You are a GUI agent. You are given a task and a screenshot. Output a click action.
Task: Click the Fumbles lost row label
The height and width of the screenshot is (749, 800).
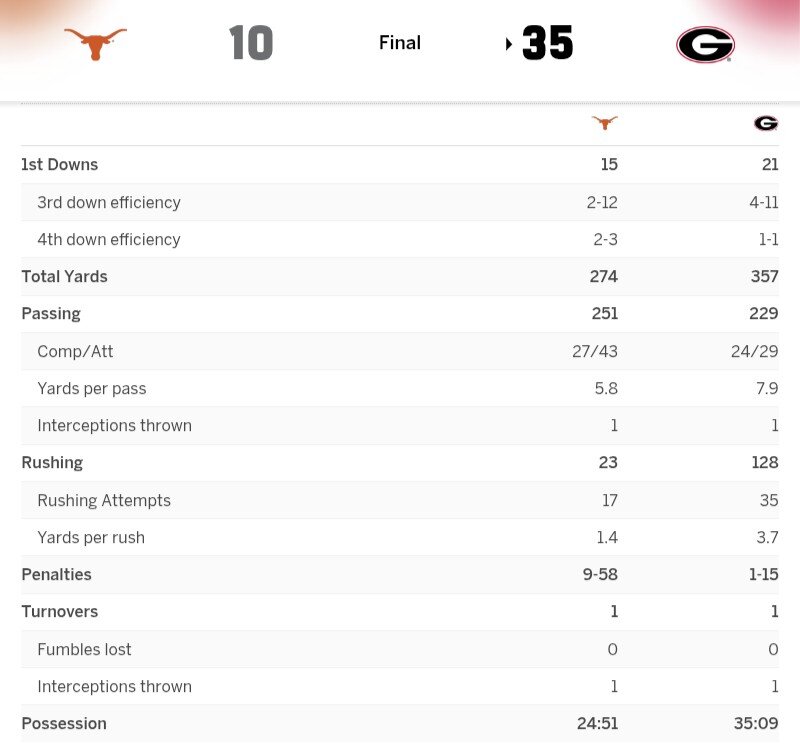click(84, 649)
